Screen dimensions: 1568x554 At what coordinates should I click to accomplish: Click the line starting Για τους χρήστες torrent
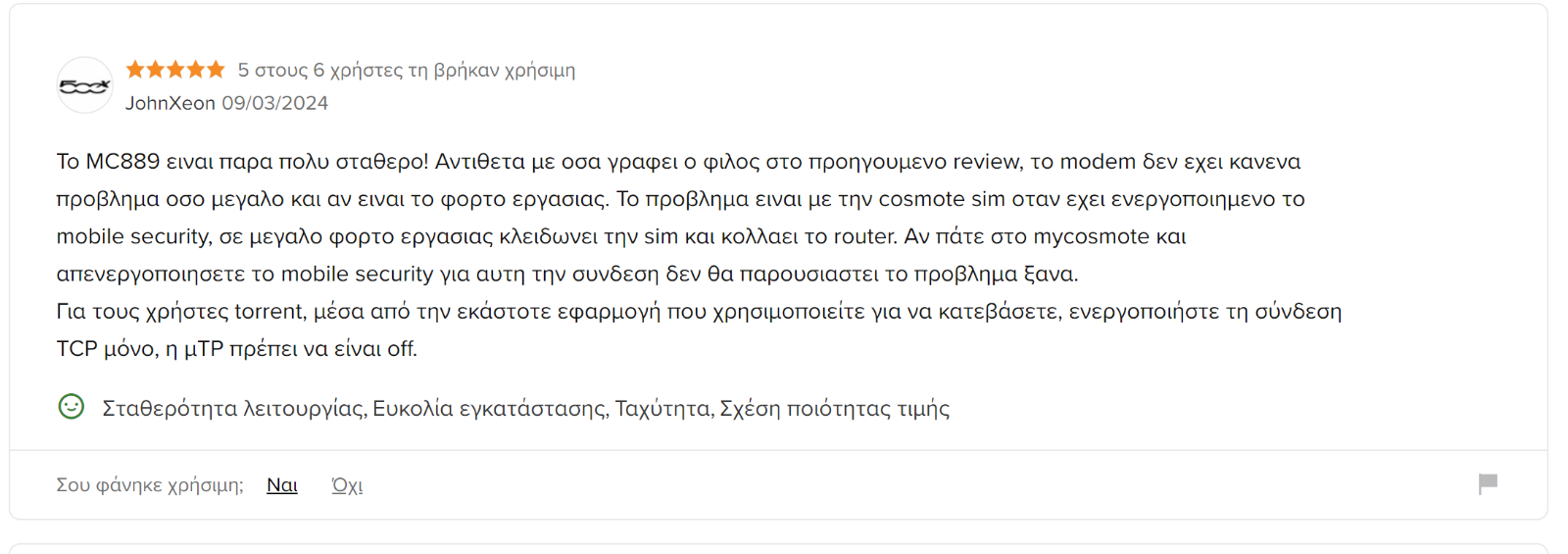[x=699, y=312]
